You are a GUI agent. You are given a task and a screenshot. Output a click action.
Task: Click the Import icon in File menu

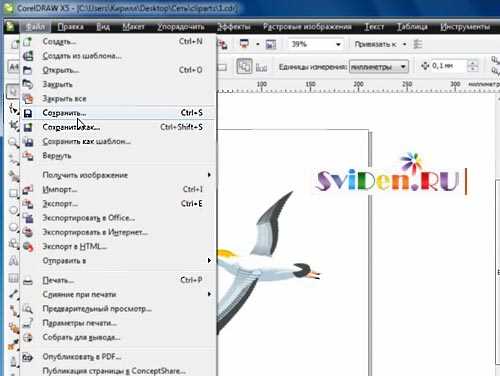(28, 190)
